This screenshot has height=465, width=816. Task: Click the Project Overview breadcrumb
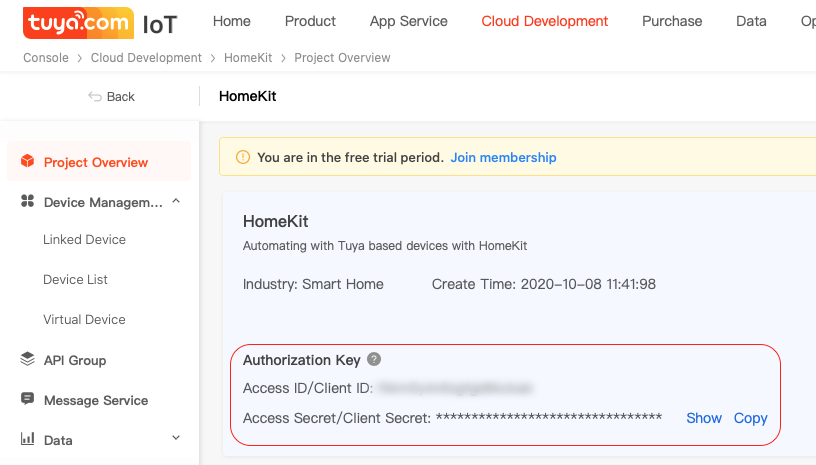[342, 58]
